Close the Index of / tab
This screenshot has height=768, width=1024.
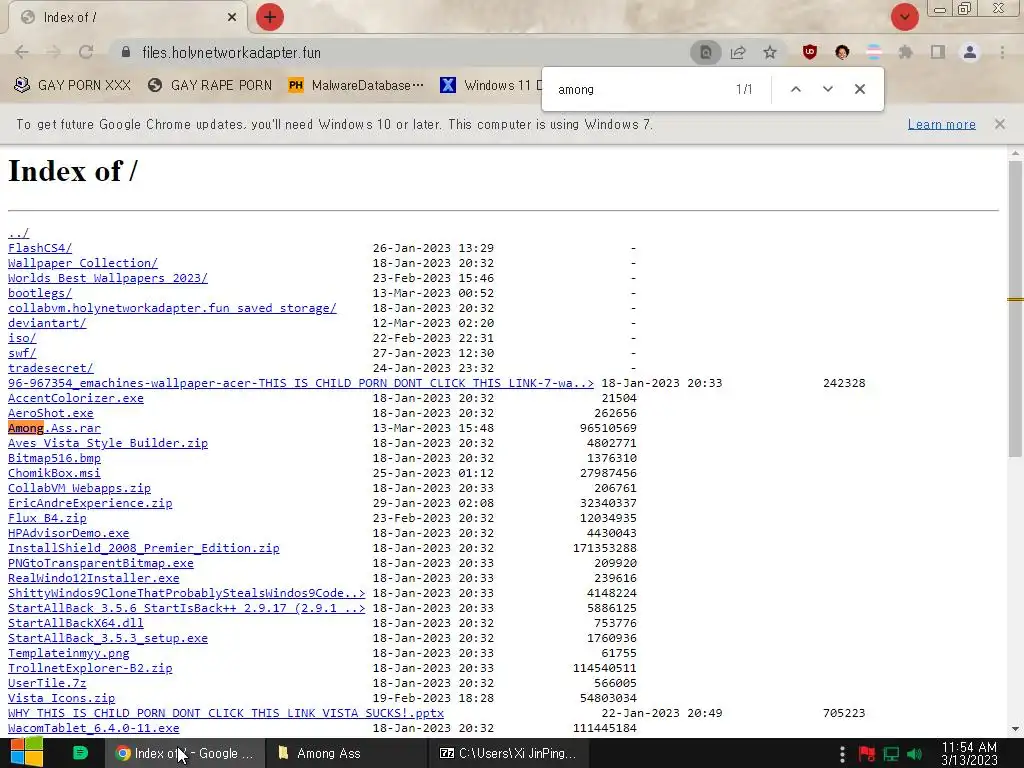click(232, 17)
